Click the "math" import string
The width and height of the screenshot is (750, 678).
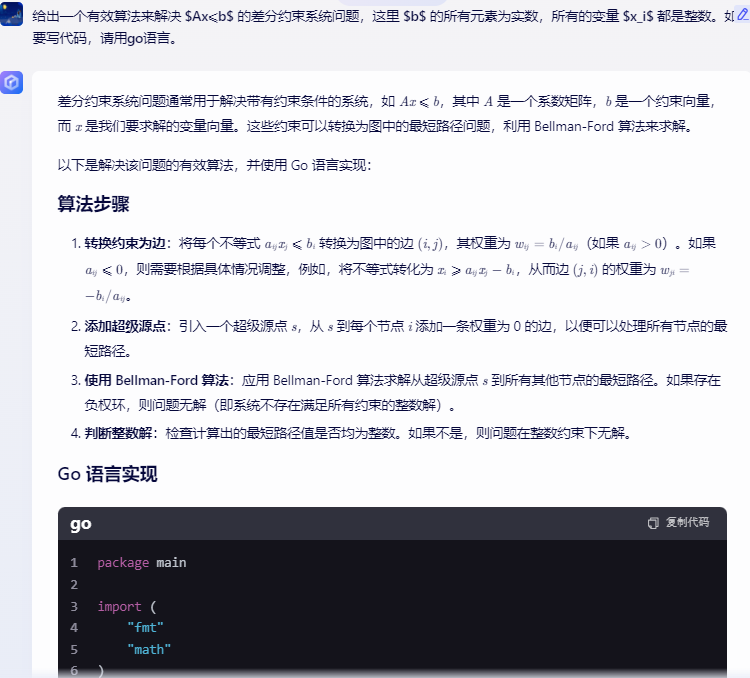click(x=149, y=649)
